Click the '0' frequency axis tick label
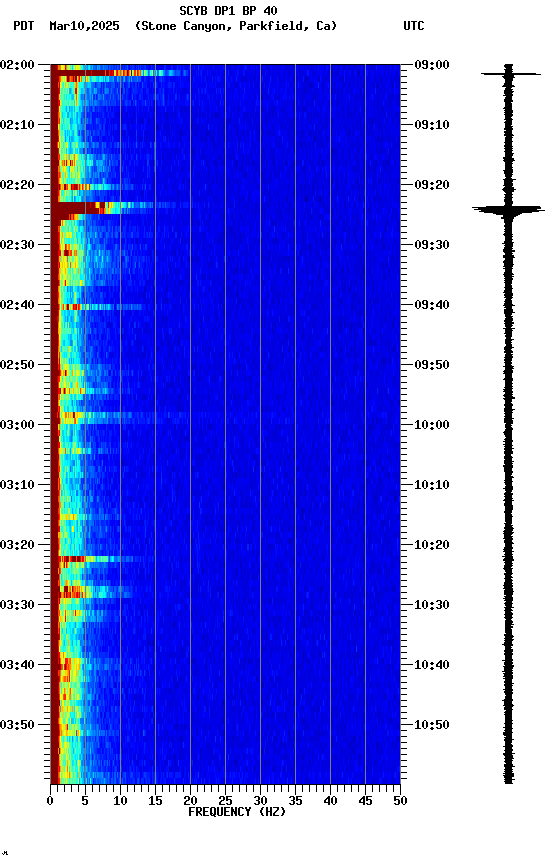Image resolution: width=552 pixels, height=864 pixels. coord(50,801)
